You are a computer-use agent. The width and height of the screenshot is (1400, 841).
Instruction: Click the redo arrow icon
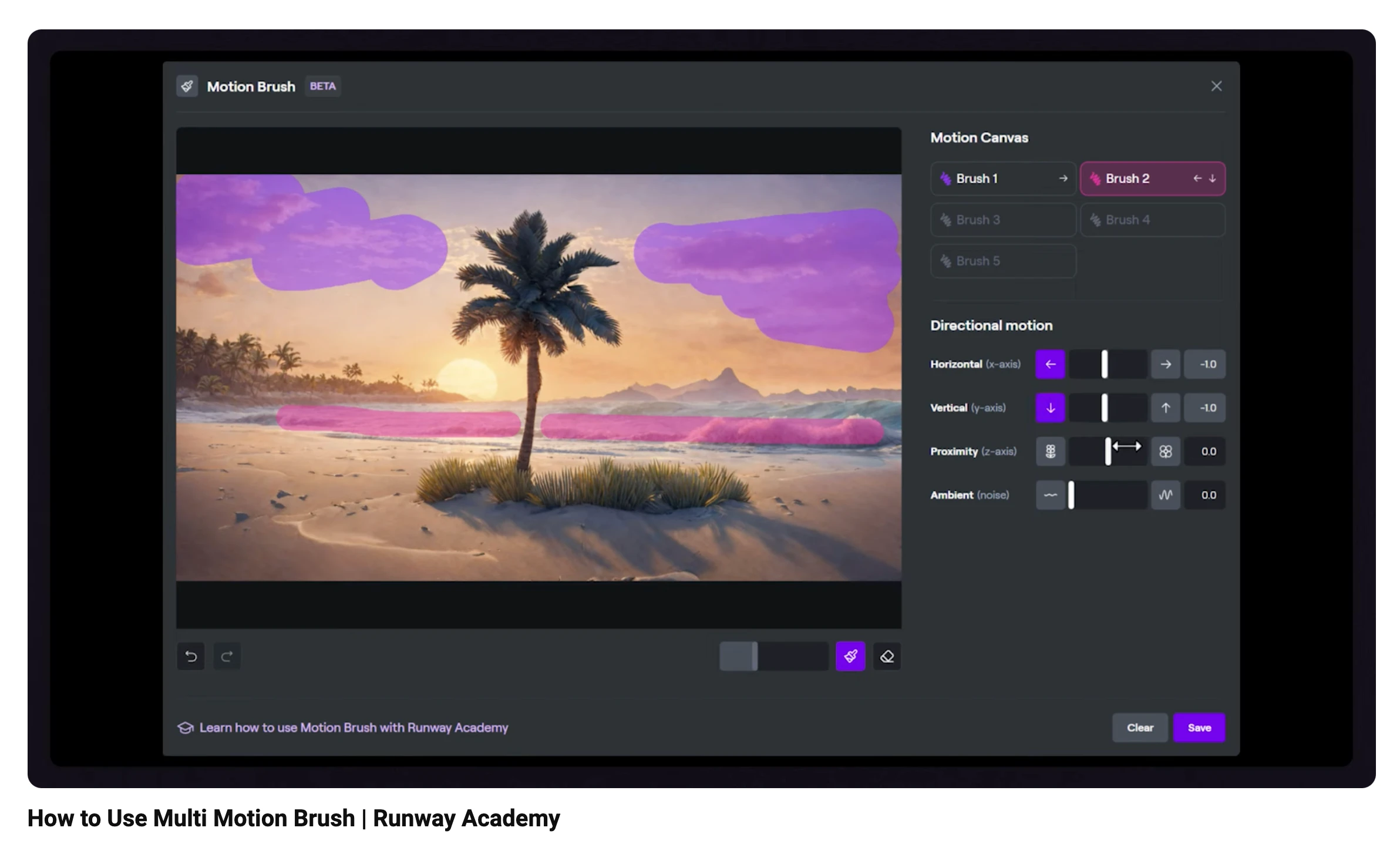pos(227,656)
